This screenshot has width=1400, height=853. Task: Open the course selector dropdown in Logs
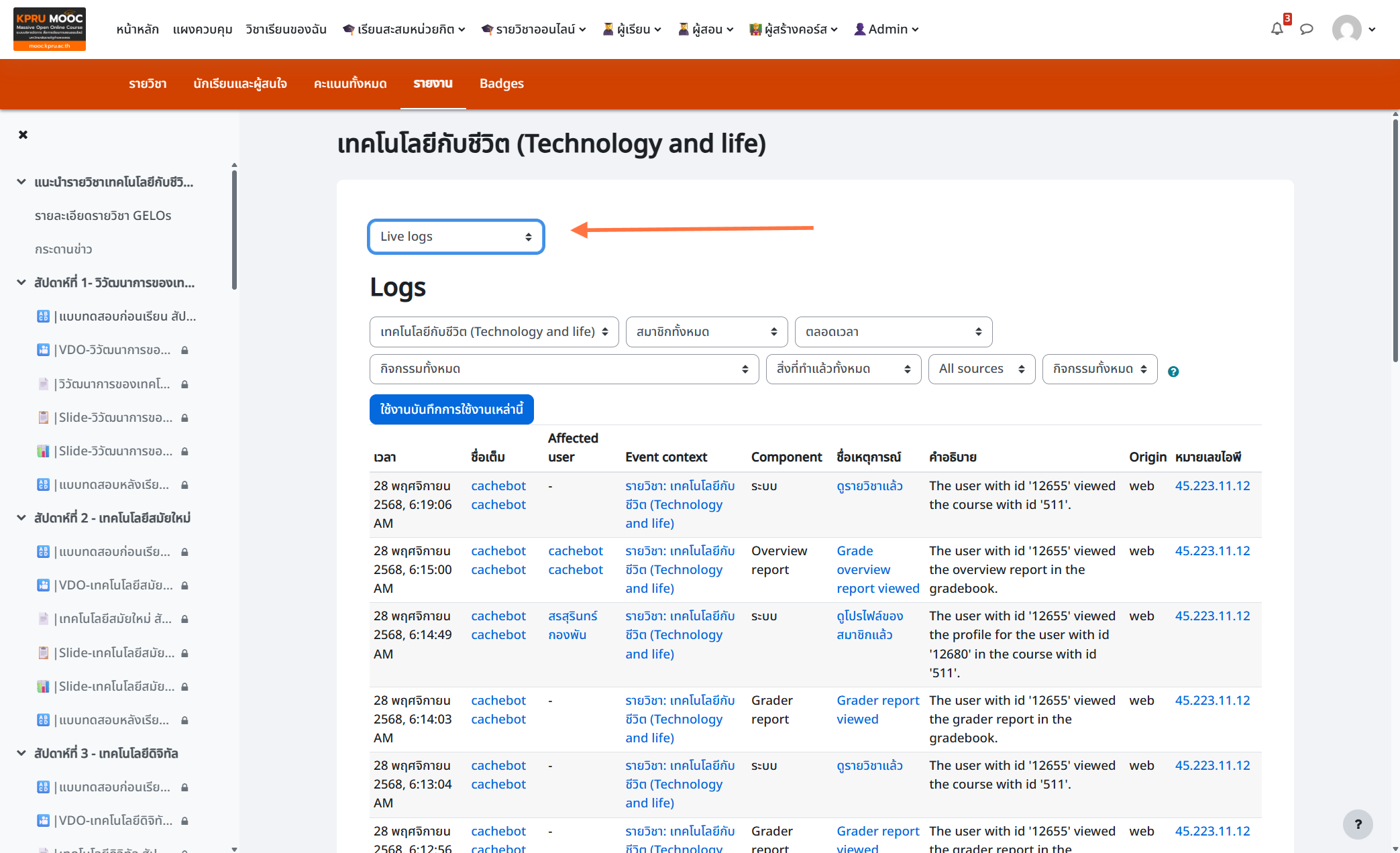[x=494, y=332]
